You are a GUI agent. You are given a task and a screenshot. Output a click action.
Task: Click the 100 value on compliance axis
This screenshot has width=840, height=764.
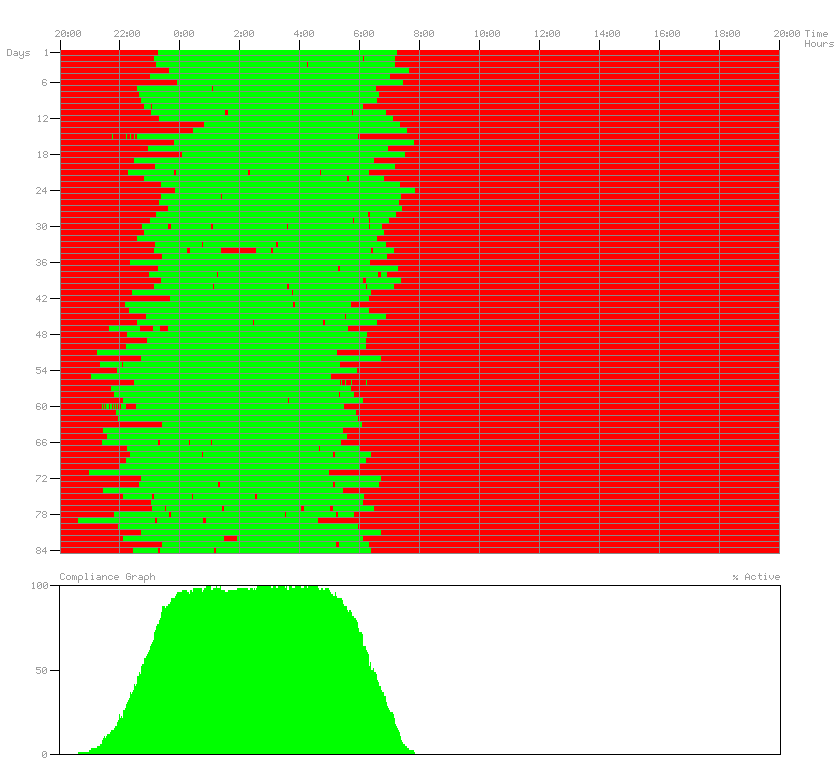click(x=39, y=586)
